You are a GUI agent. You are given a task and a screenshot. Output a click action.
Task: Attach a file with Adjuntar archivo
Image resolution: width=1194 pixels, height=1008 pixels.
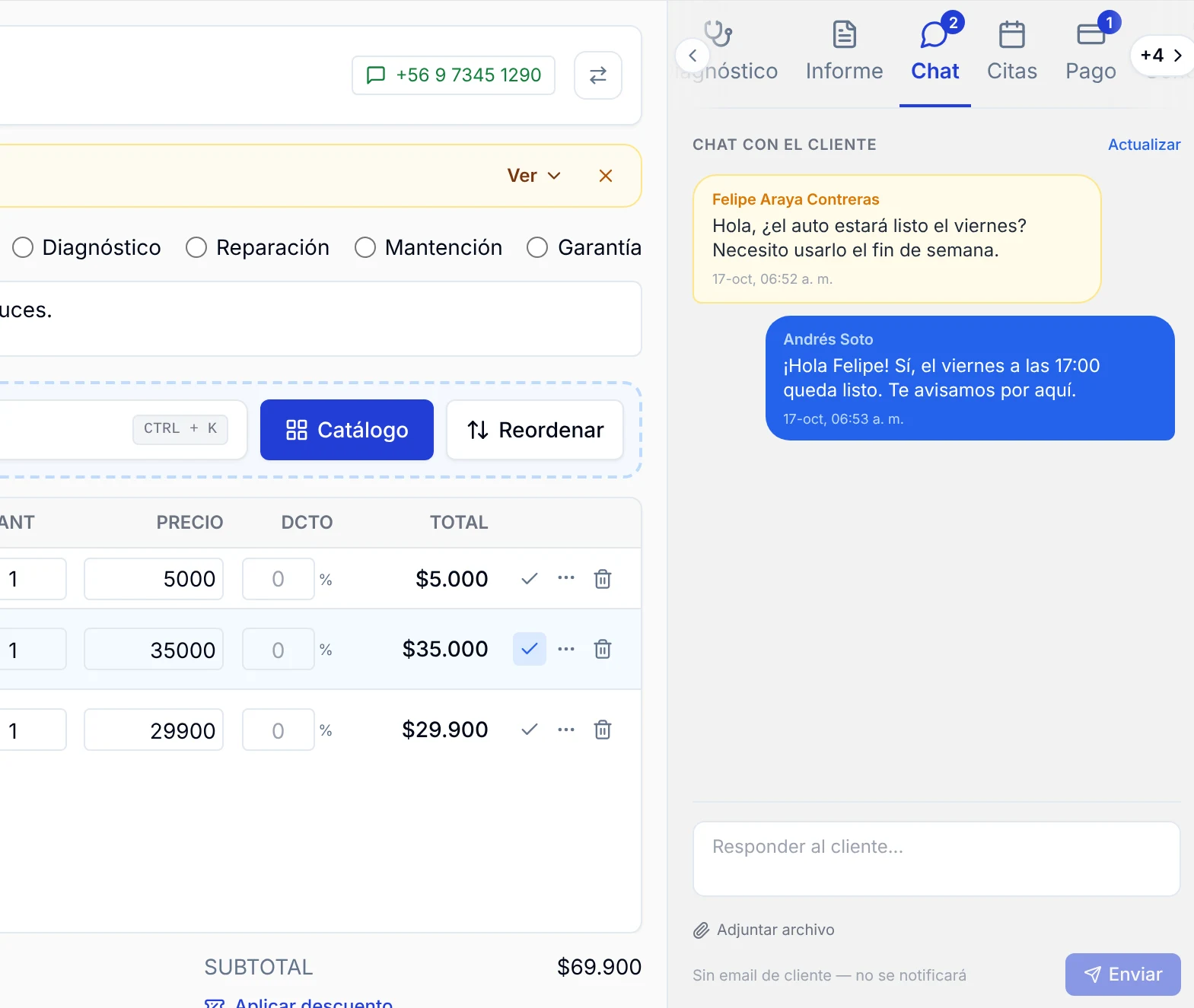(764, 930)
